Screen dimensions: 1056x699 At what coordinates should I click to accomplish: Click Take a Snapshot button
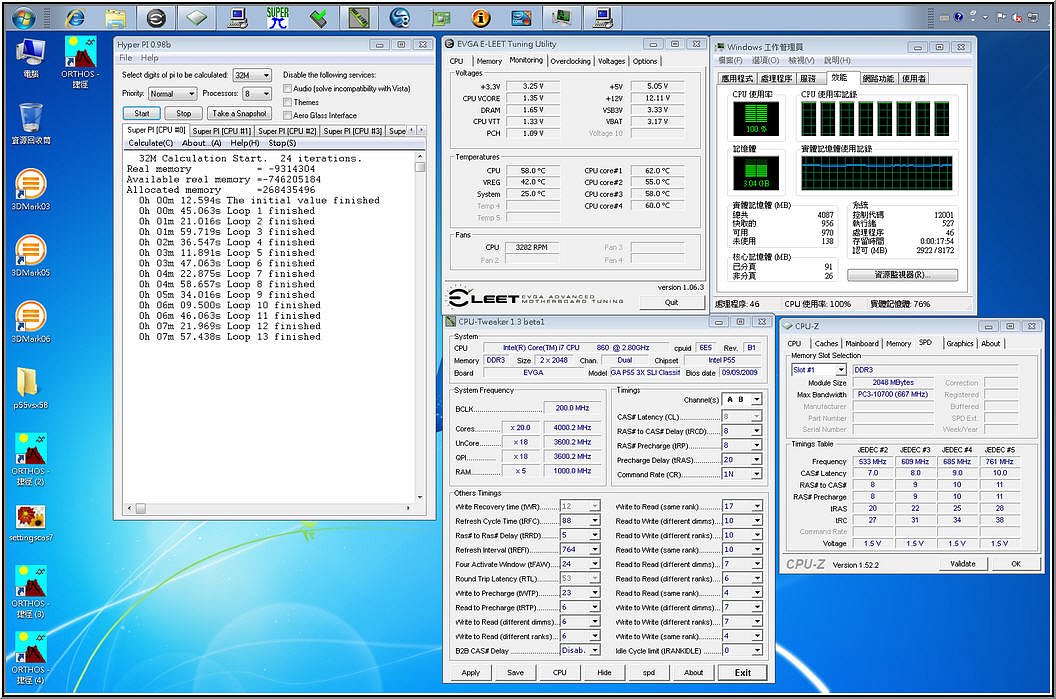pyautogui.click(x=239, y=113)
